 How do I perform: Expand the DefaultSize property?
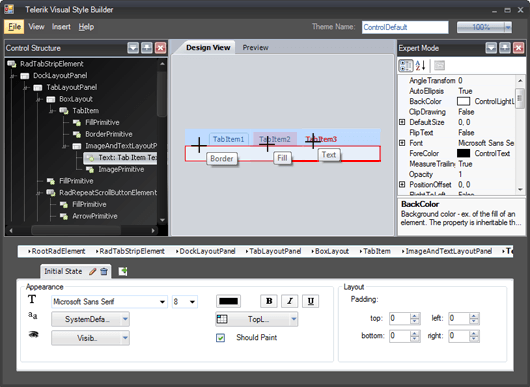point(402,122)
